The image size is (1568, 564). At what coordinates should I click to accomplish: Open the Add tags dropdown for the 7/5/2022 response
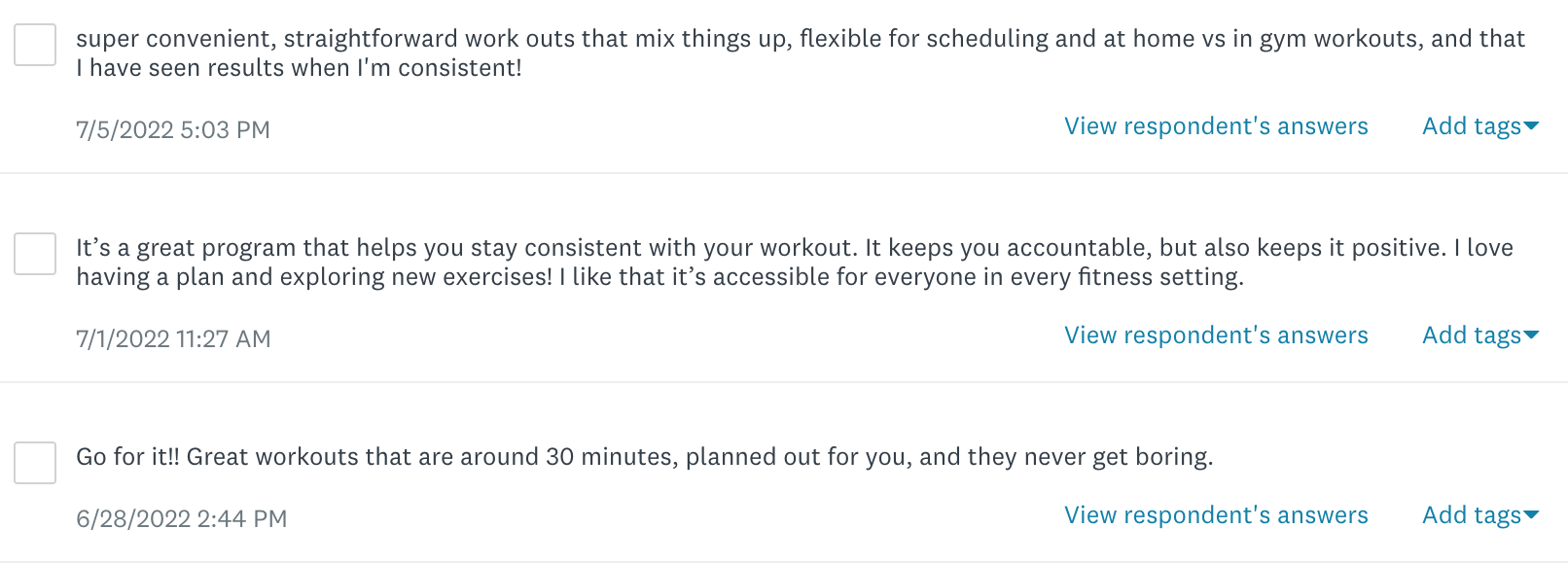[x=1471, y=126]
